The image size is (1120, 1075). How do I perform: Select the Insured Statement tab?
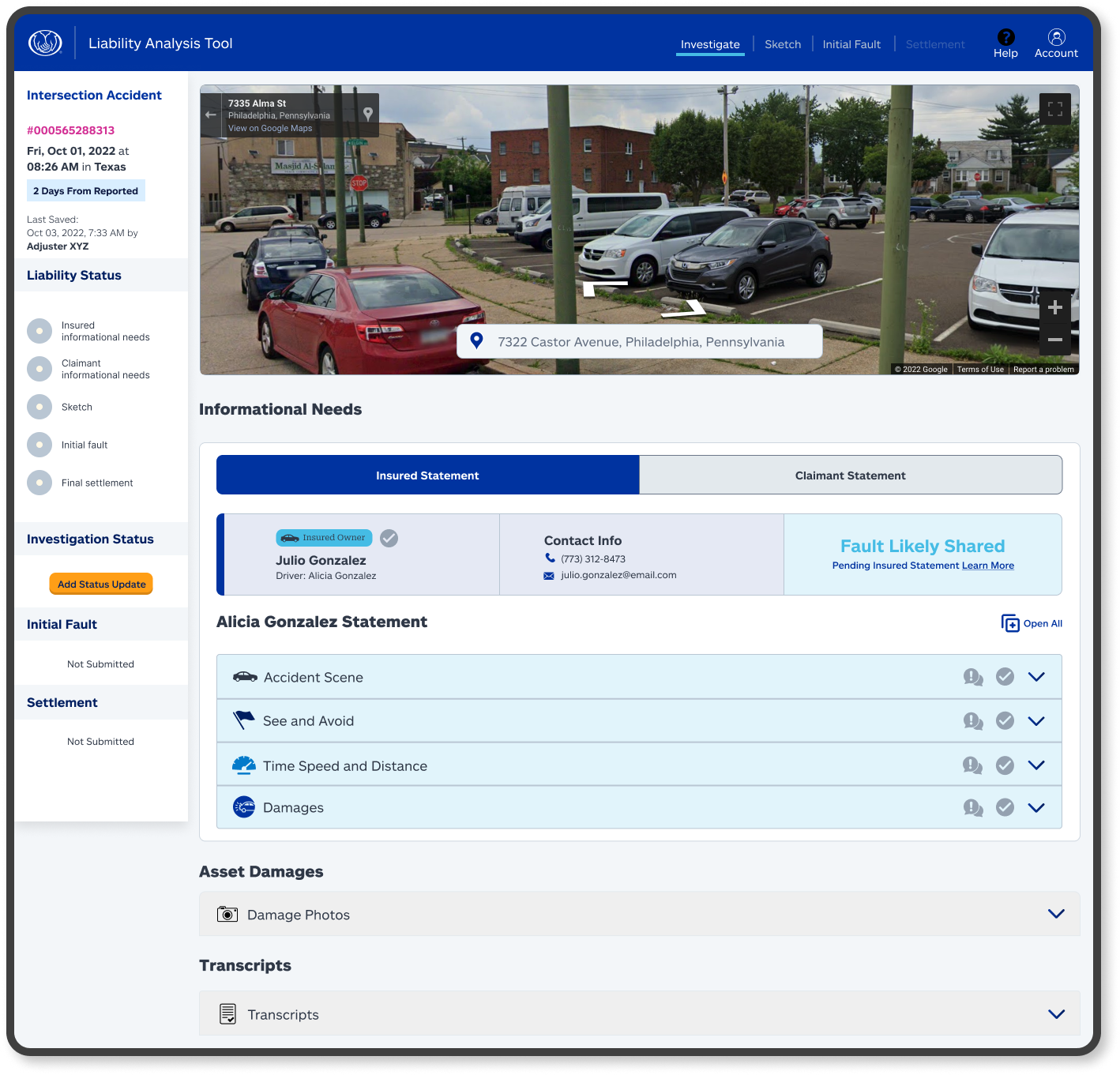tap(427, 475)
